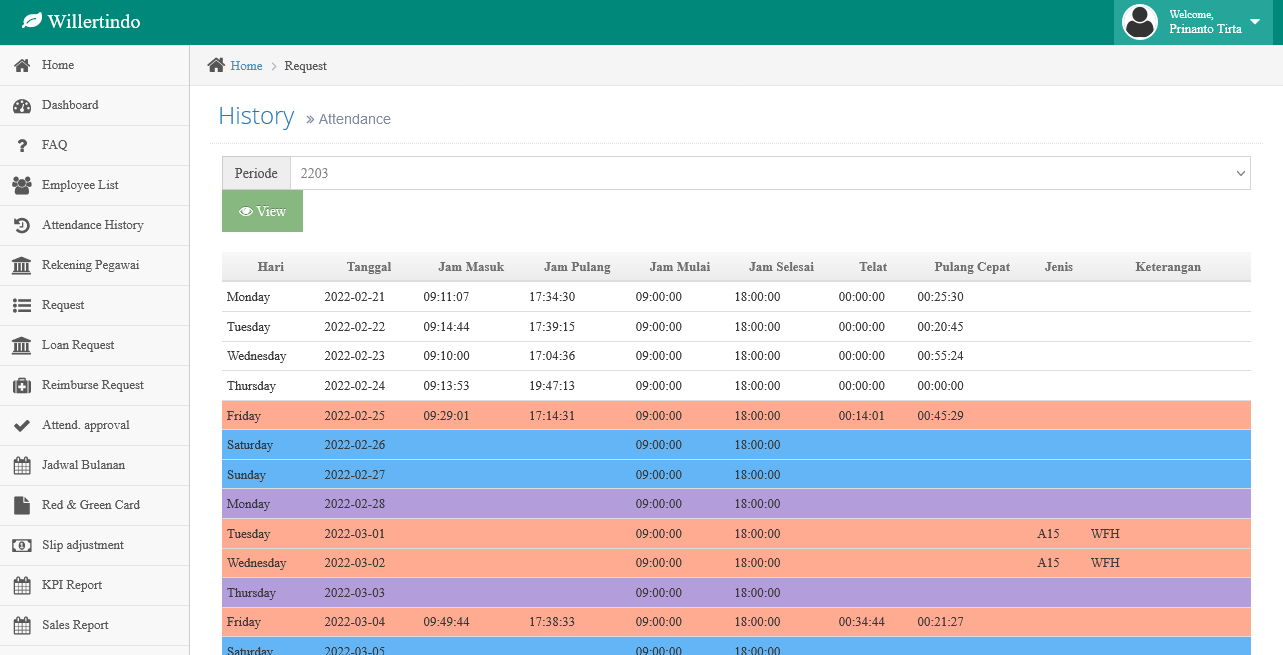The height and width of the screenshot is (655, 1283).
Task: Click the Red & Green Card file icon
Action: click(21, 505)
